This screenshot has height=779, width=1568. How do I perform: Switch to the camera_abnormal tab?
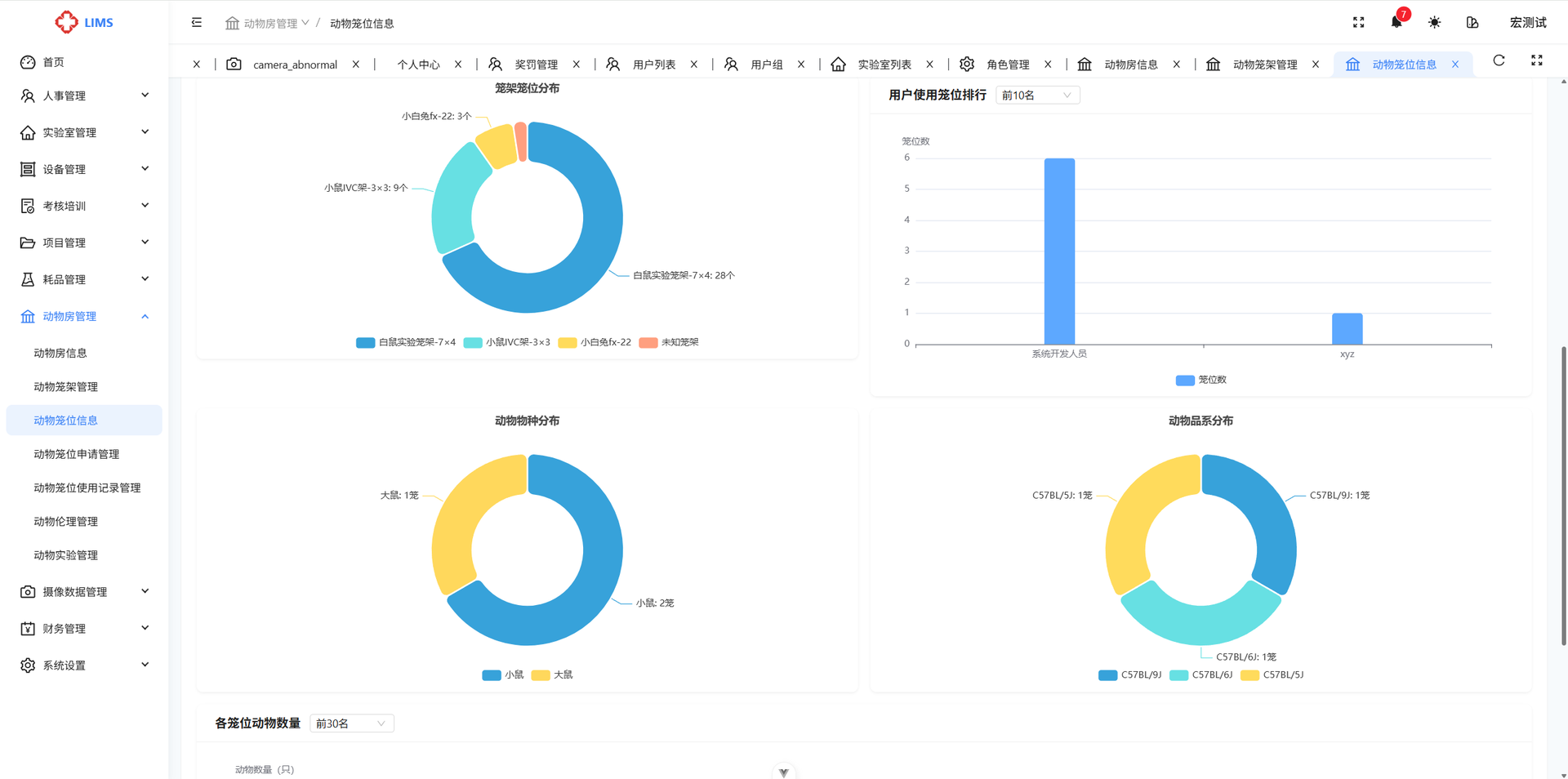294,65
